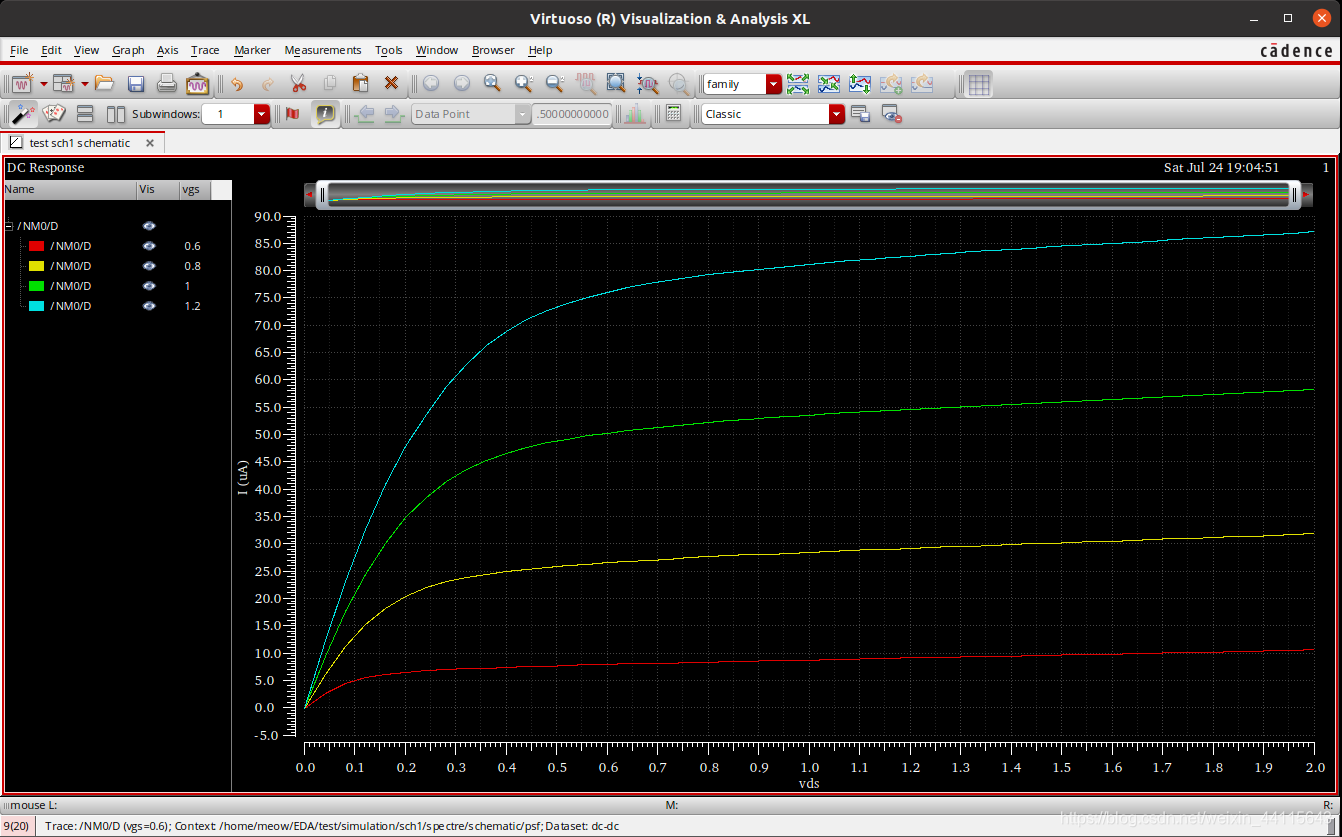Click the zoom in magnifier icon
This screenshot has width=1342, height=837.
coord(523,84)
